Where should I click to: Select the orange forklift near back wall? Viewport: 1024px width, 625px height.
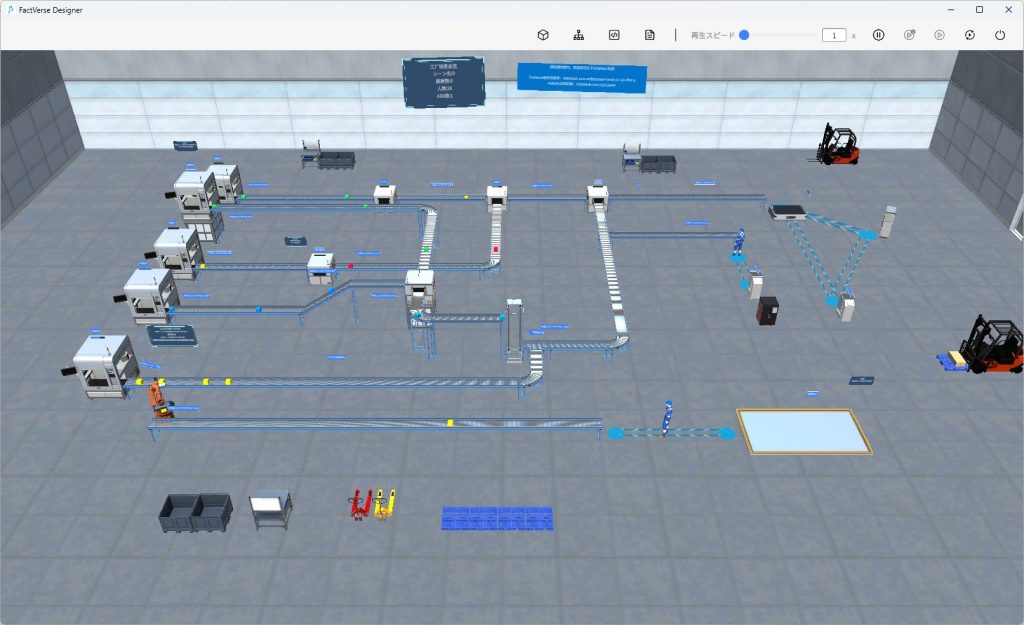coord(837,145)
